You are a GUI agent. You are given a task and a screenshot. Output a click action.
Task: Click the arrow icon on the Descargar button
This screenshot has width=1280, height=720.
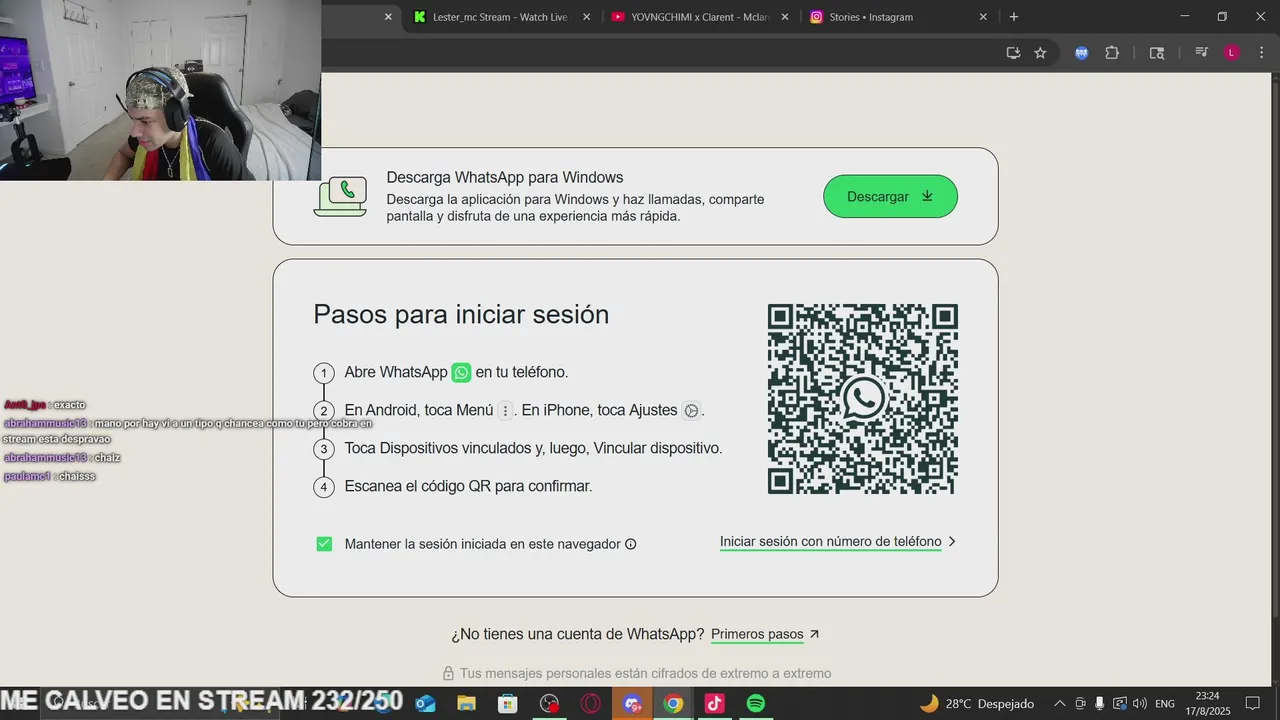[x=927, y=196]
